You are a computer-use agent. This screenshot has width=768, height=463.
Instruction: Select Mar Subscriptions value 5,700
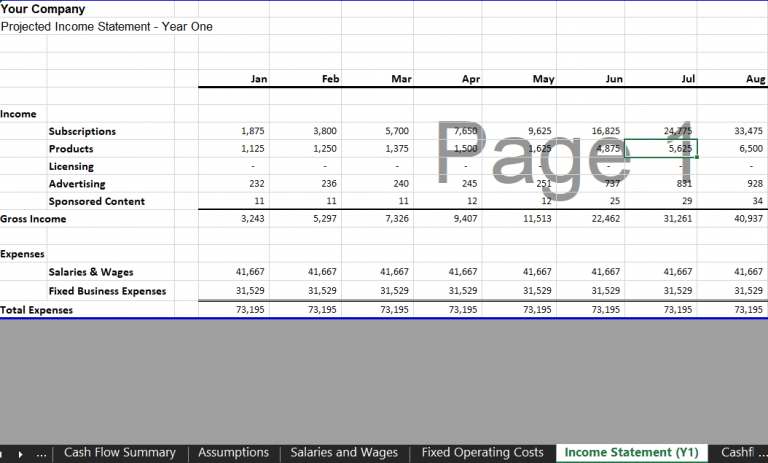click(x=397, y=131)
